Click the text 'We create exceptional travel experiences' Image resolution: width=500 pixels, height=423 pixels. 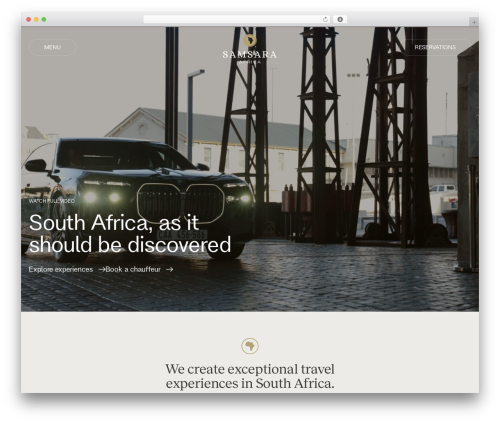point(250,376)
